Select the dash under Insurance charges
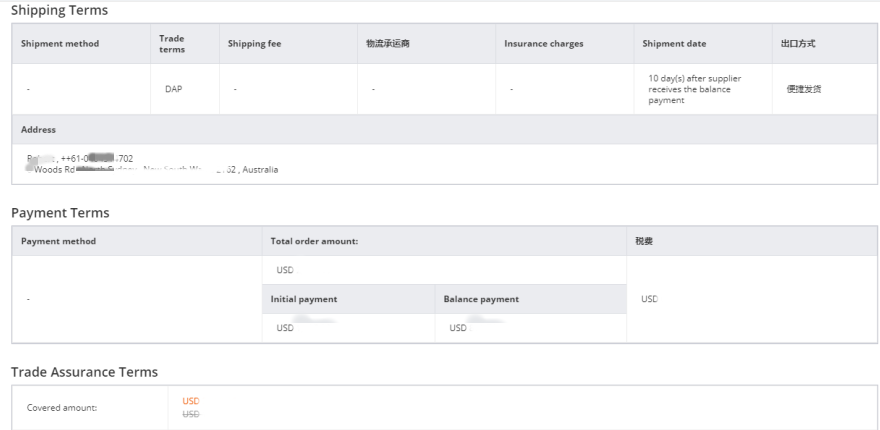Image resolution: width=880 pixels, height=430 pixels. point(511,89)
